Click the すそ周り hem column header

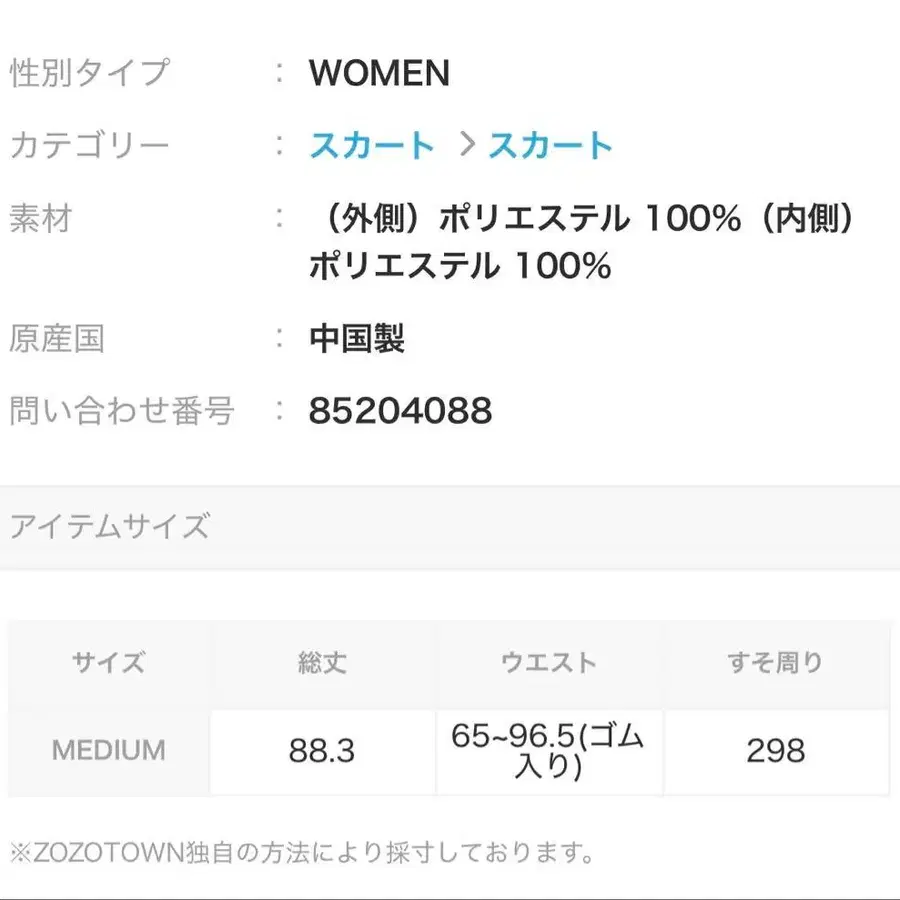click(x=775, y=661)
